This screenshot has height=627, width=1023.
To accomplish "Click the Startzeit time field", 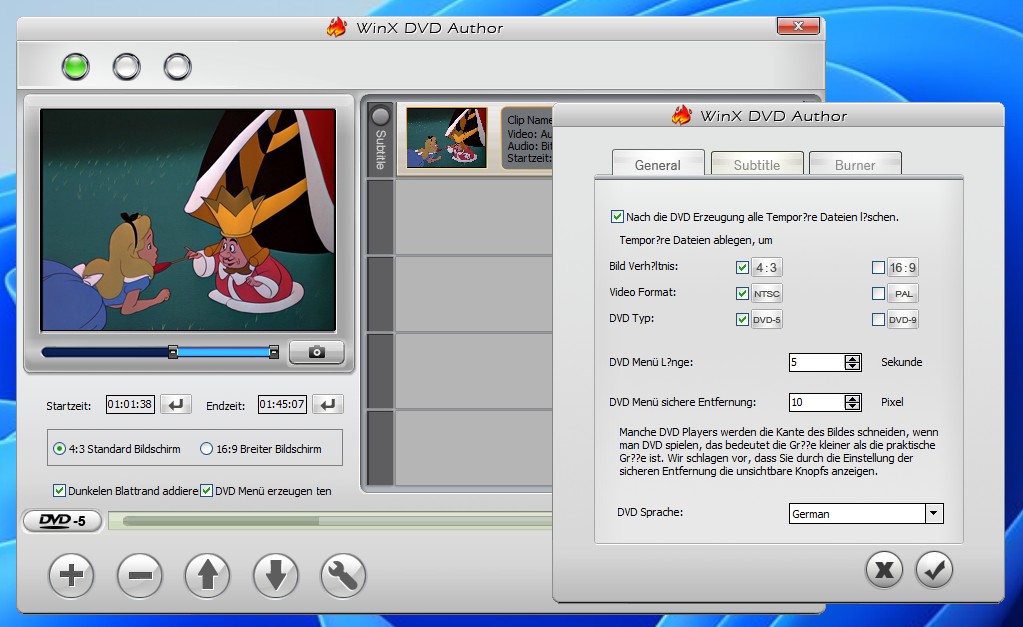I will point(130,405).
